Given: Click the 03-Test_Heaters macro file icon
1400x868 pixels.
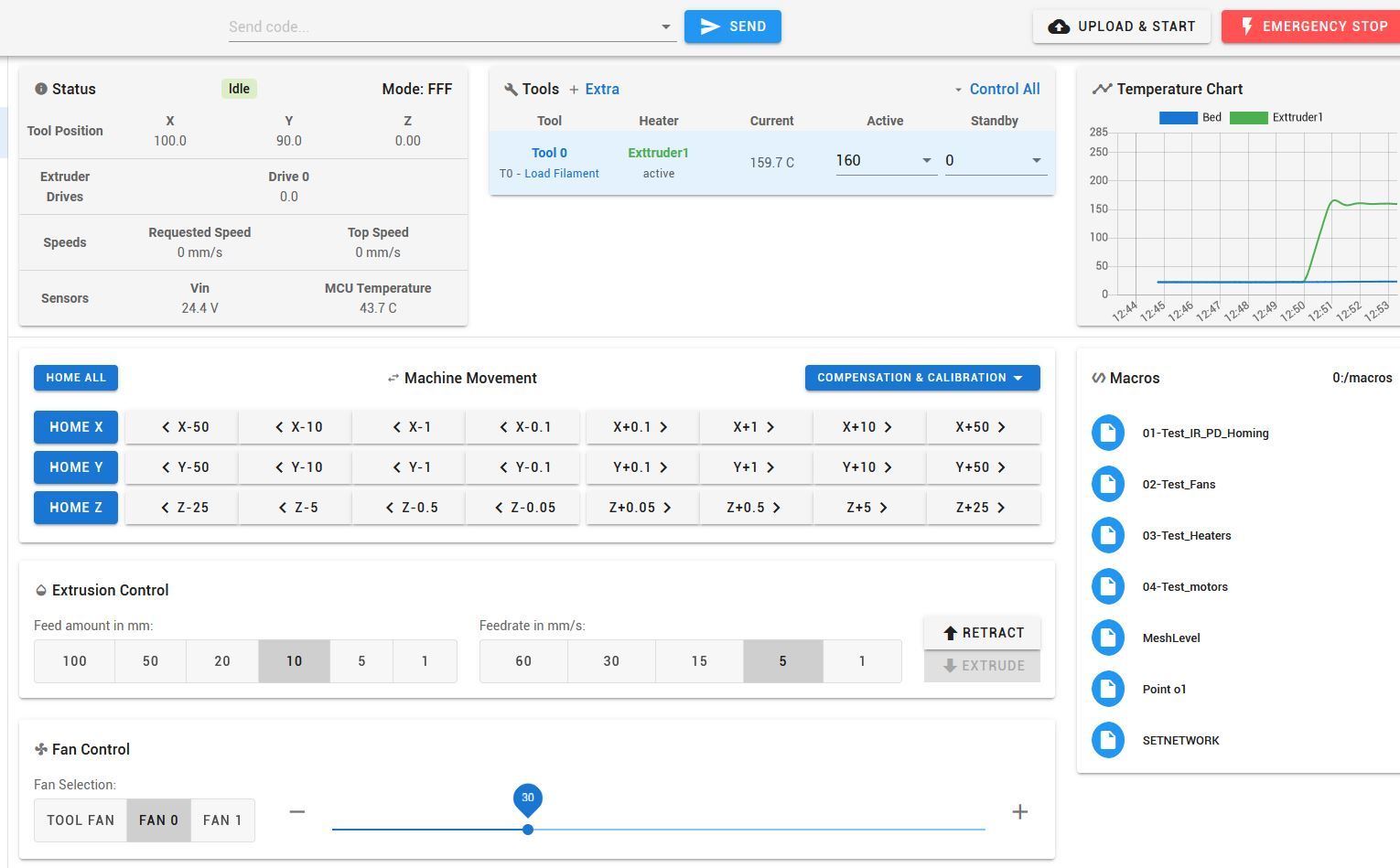Looking at the screenshot, I should point(1107,535).
